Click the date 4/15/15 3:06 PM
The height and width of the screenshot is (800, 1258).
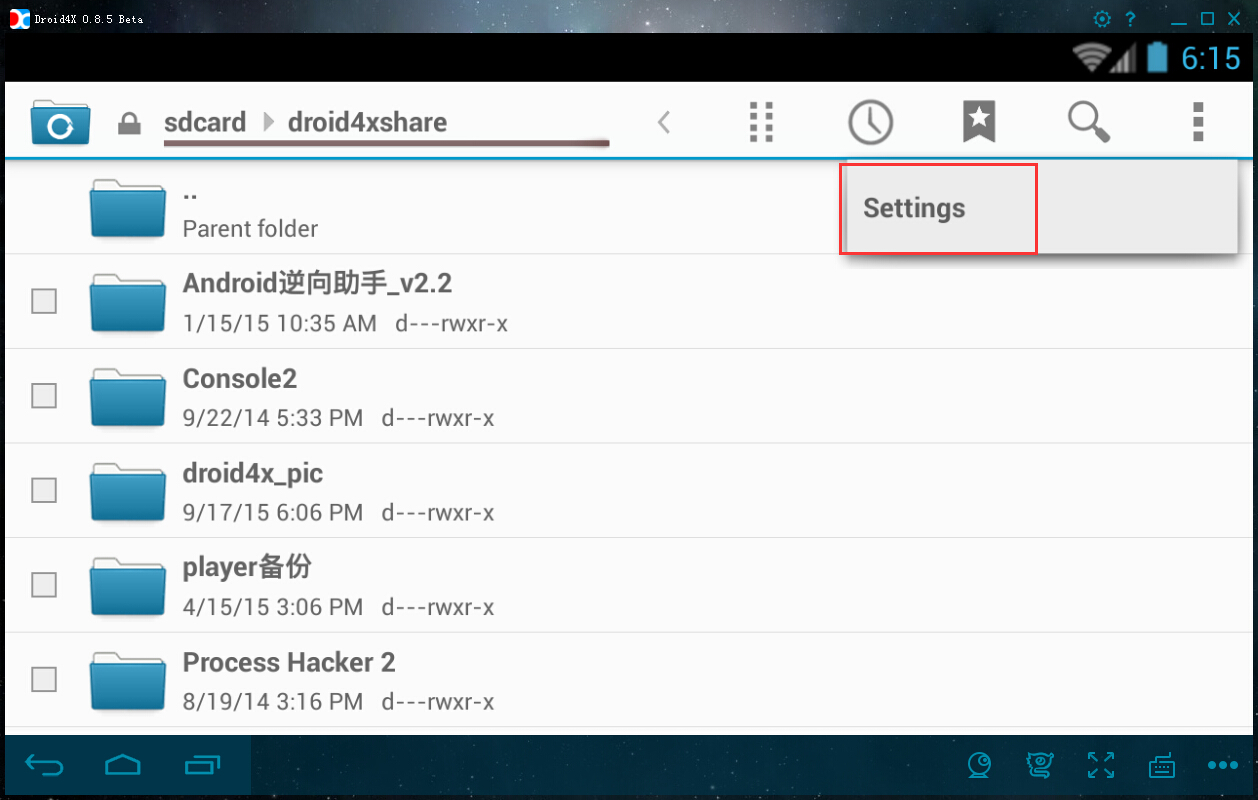click(x=273, y=607)
